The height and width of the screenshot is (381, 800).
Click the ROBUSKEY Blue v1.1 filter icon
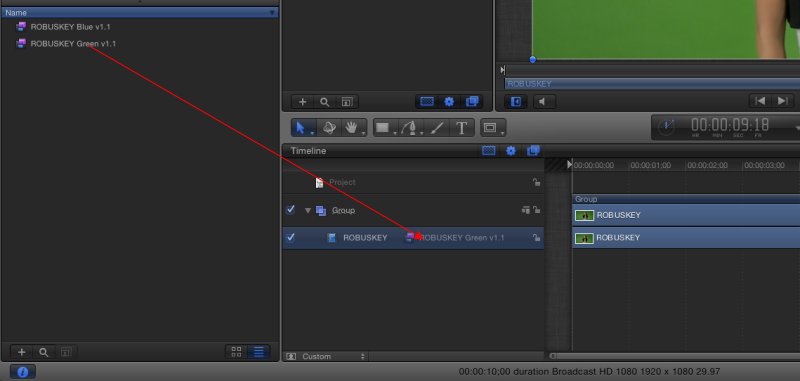21,27
